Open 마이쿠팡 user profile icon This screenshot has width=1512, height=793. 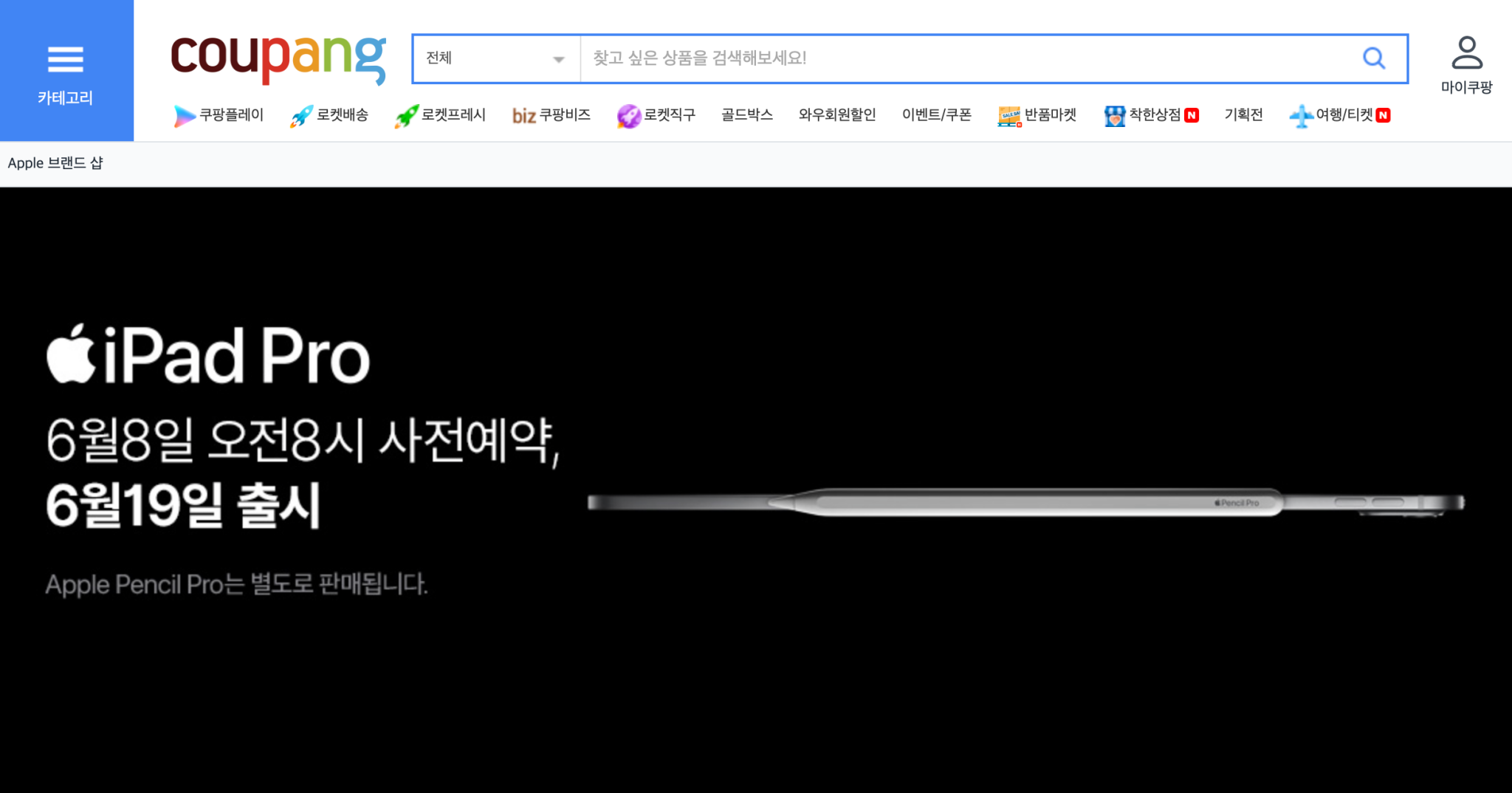[1467, 53]
